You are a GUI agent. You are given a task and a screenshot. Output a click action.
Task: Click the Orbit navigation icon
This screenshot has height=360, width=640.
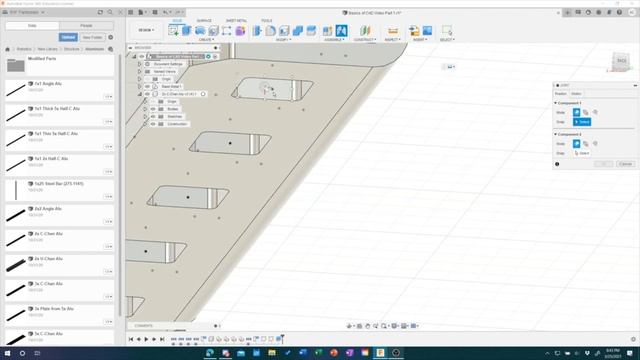click(x=349, y=326)
